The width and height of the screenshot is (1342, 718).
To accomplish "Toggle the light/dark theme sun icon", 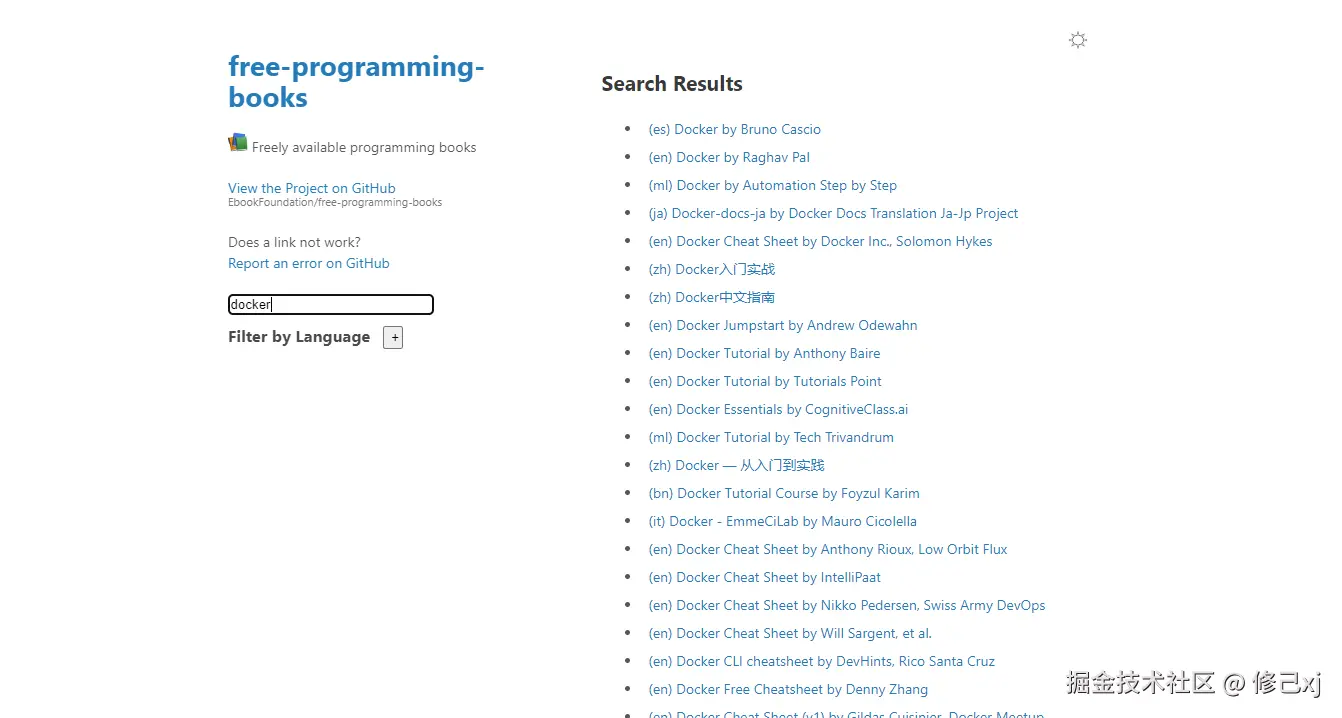I will pos(1077,40).
